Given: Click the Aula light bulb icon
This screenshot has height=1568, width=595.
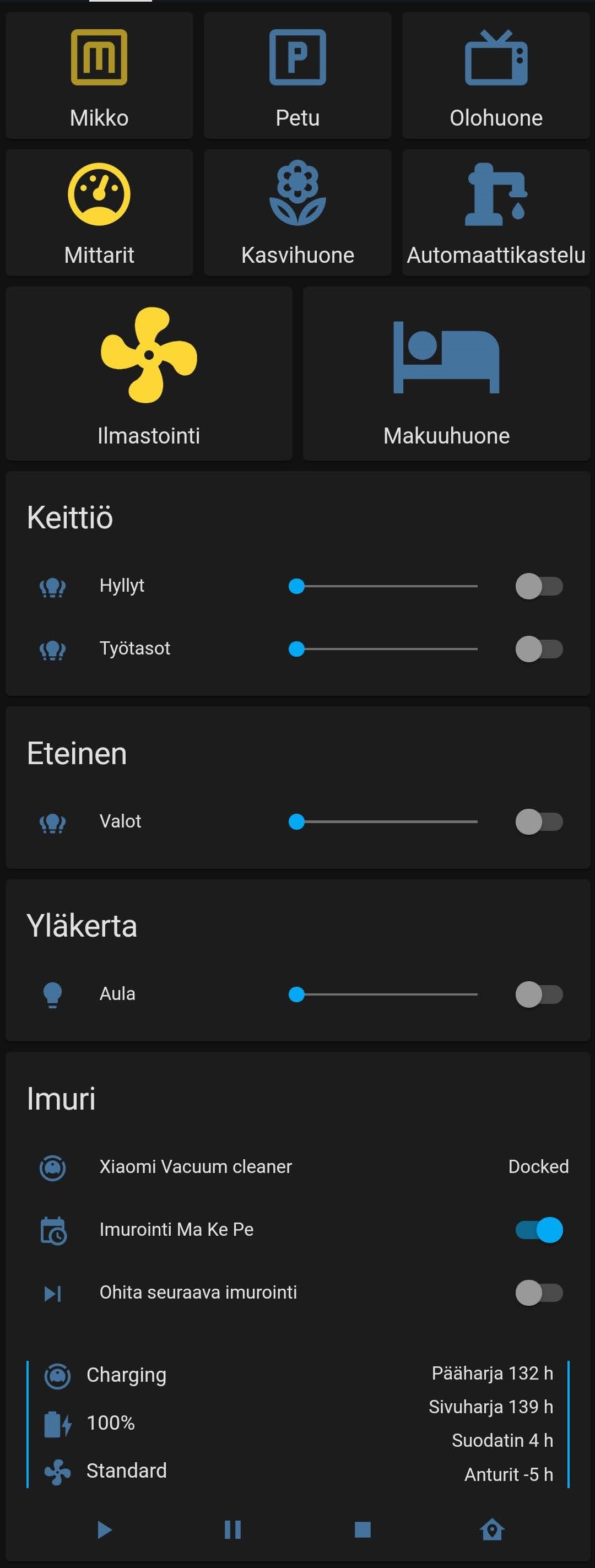Looking at the screenshot, I should pos(53,994).
